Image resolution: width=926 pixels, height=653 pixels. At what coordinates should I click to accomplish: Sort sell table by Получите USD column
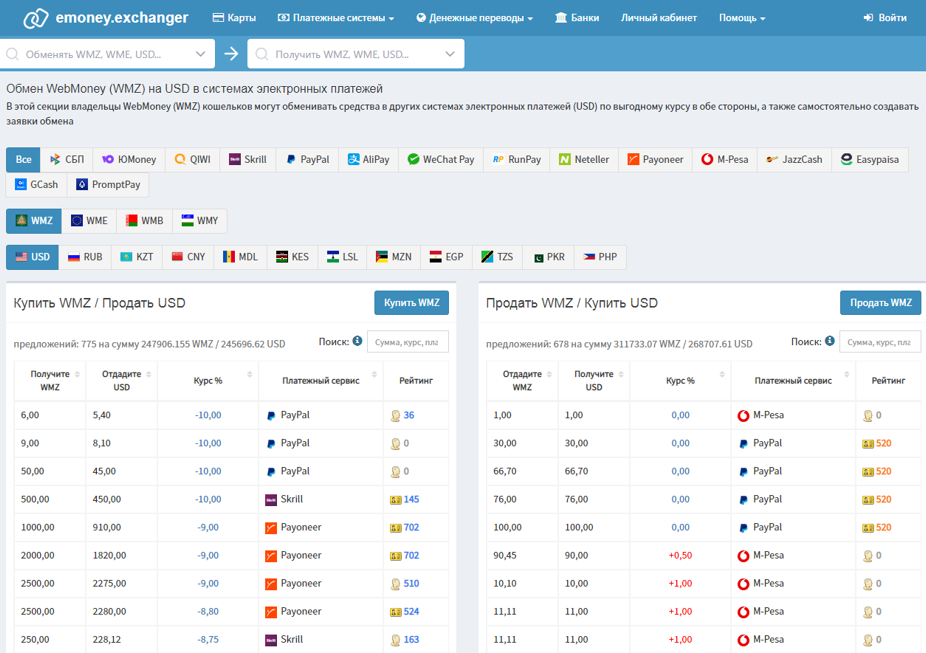pyautogui.click(x=594, y=381)
